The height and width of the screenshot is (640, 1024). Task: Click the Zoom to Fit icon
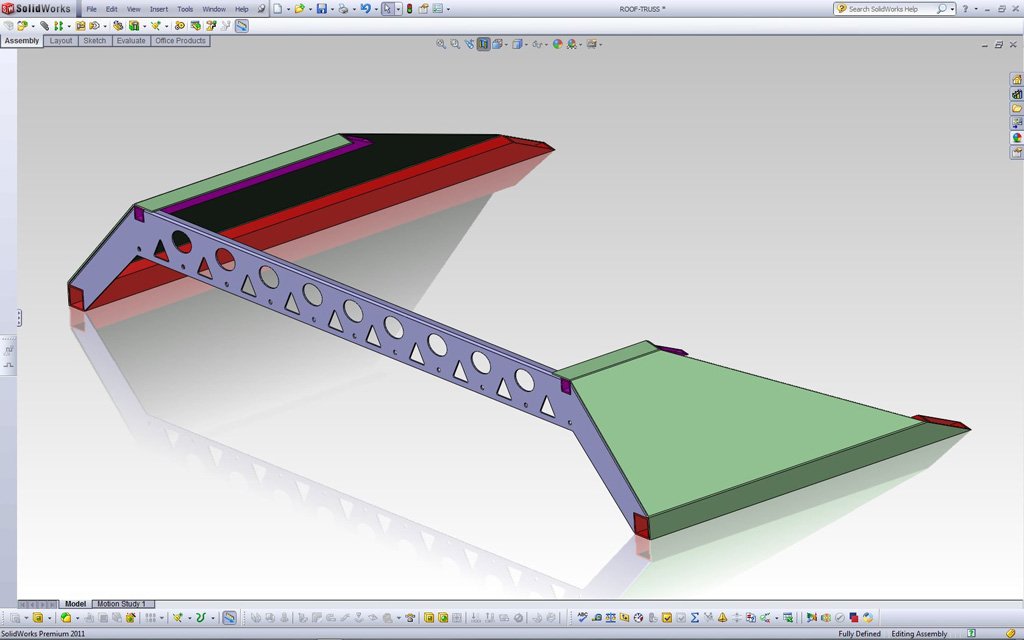coord(441,44)
